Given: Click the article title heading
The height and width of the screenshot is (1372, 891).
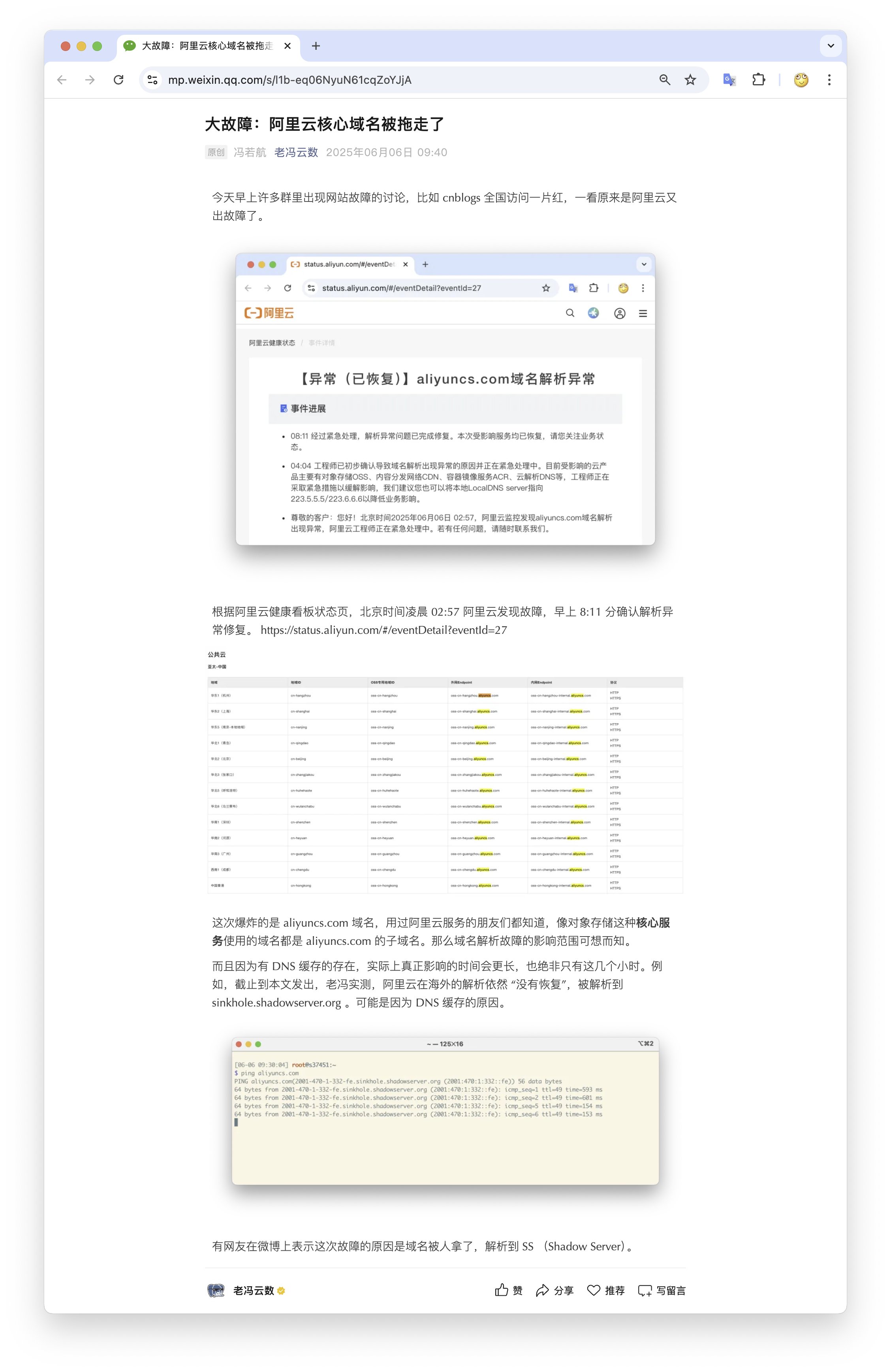Looking at the screenshot, I should pos(325,124).
